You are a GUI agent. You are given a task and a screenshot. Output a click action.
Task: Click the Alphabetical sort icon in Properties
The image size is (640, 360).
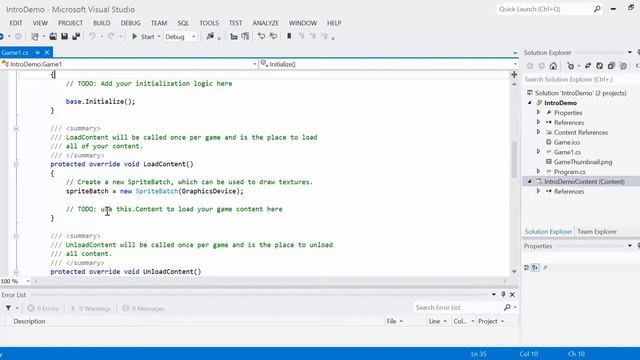coord(535,268)
